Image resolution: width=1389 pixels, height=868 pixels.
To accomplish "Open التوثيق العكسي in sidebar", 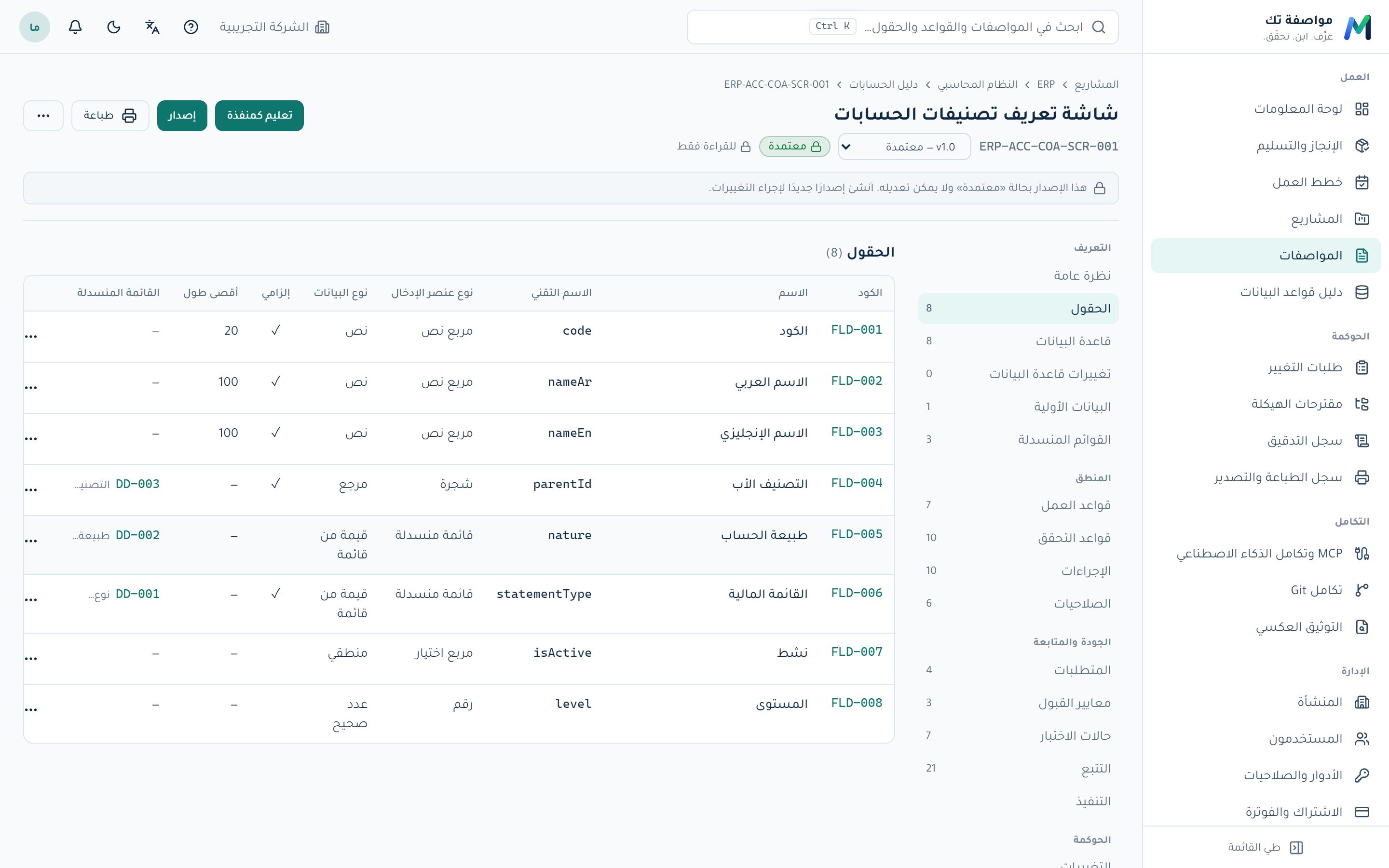I will 1266,627.
